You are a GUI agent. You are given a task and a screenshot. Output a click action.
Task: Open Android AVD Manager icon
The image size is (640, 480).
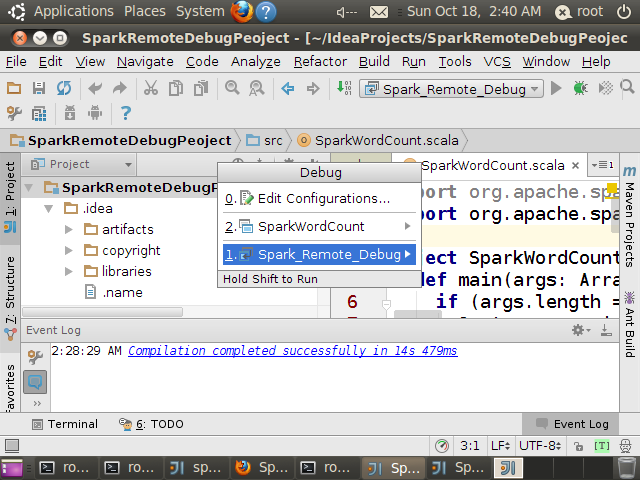click(x=95, y=113)
